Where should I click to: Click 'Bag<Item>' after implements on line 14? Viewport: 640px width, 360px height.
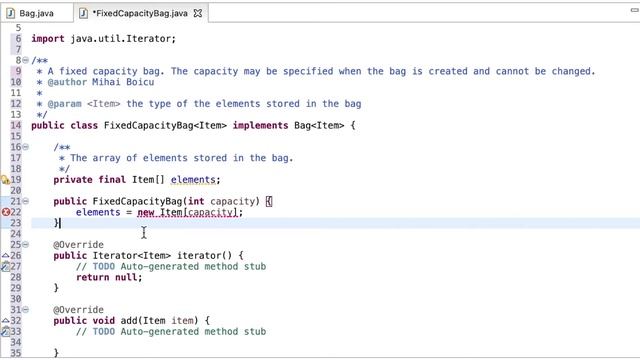[x=319, y=126]
